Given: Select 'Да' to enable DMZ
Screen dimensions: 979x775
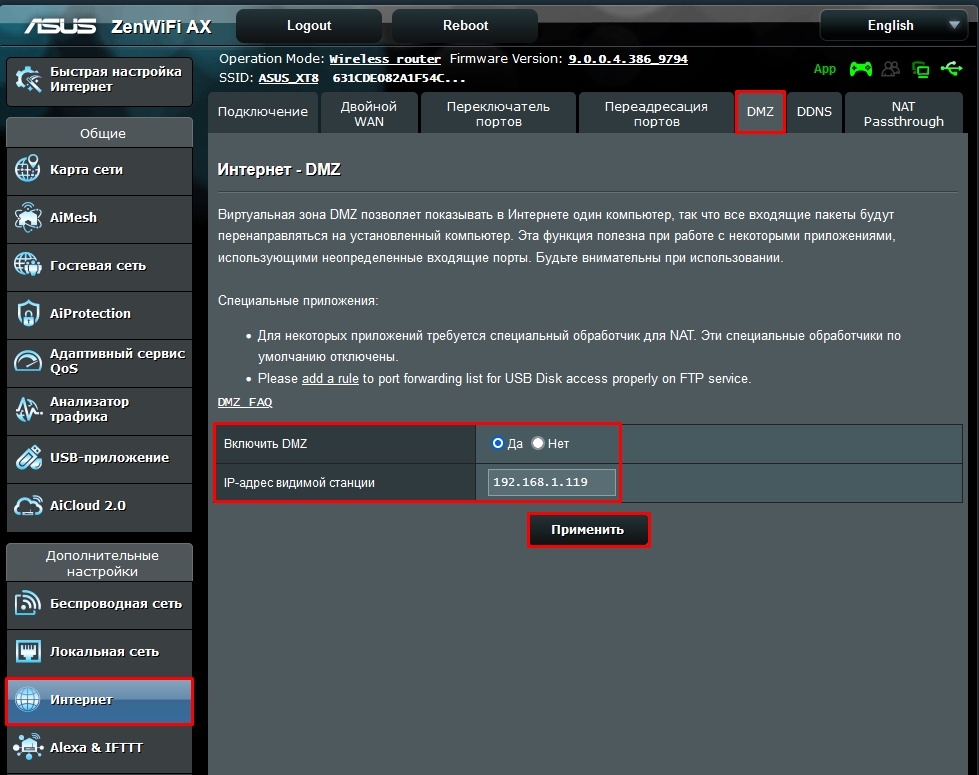Looking at the screenshot, I should 498,443.
